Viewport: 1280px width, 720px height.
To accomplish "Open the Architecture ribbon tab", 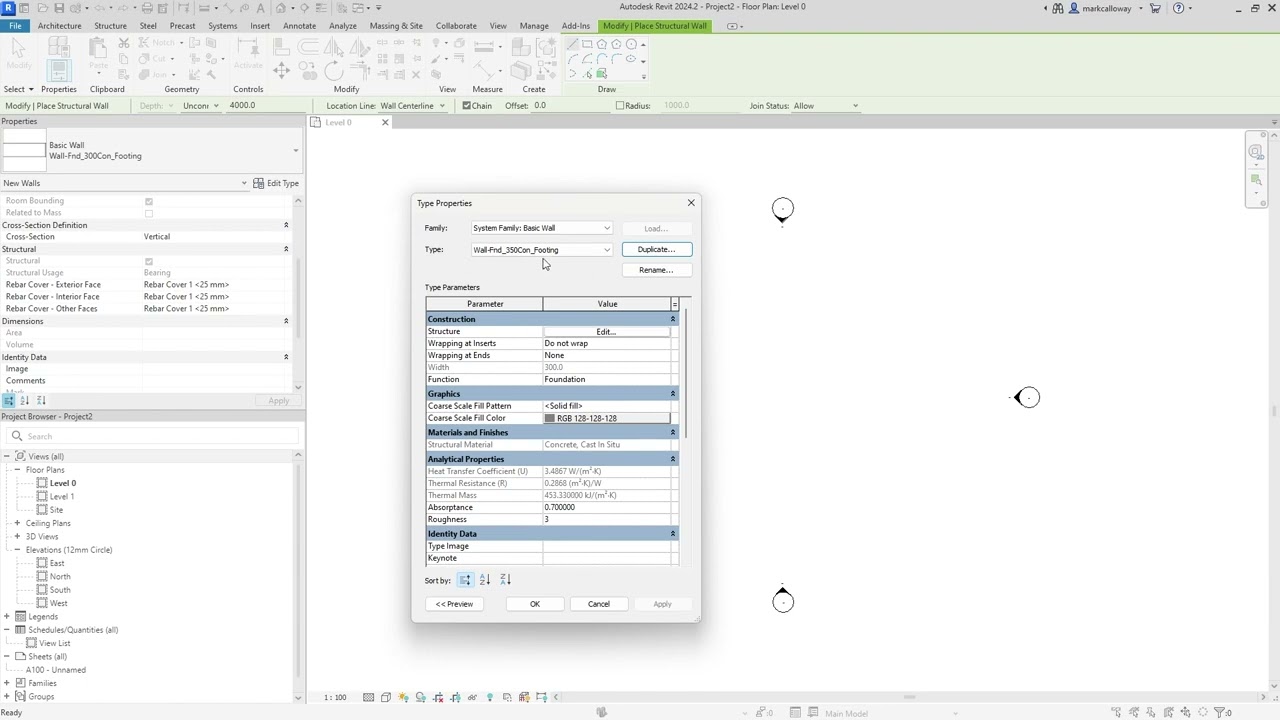I will click(60, 26).
